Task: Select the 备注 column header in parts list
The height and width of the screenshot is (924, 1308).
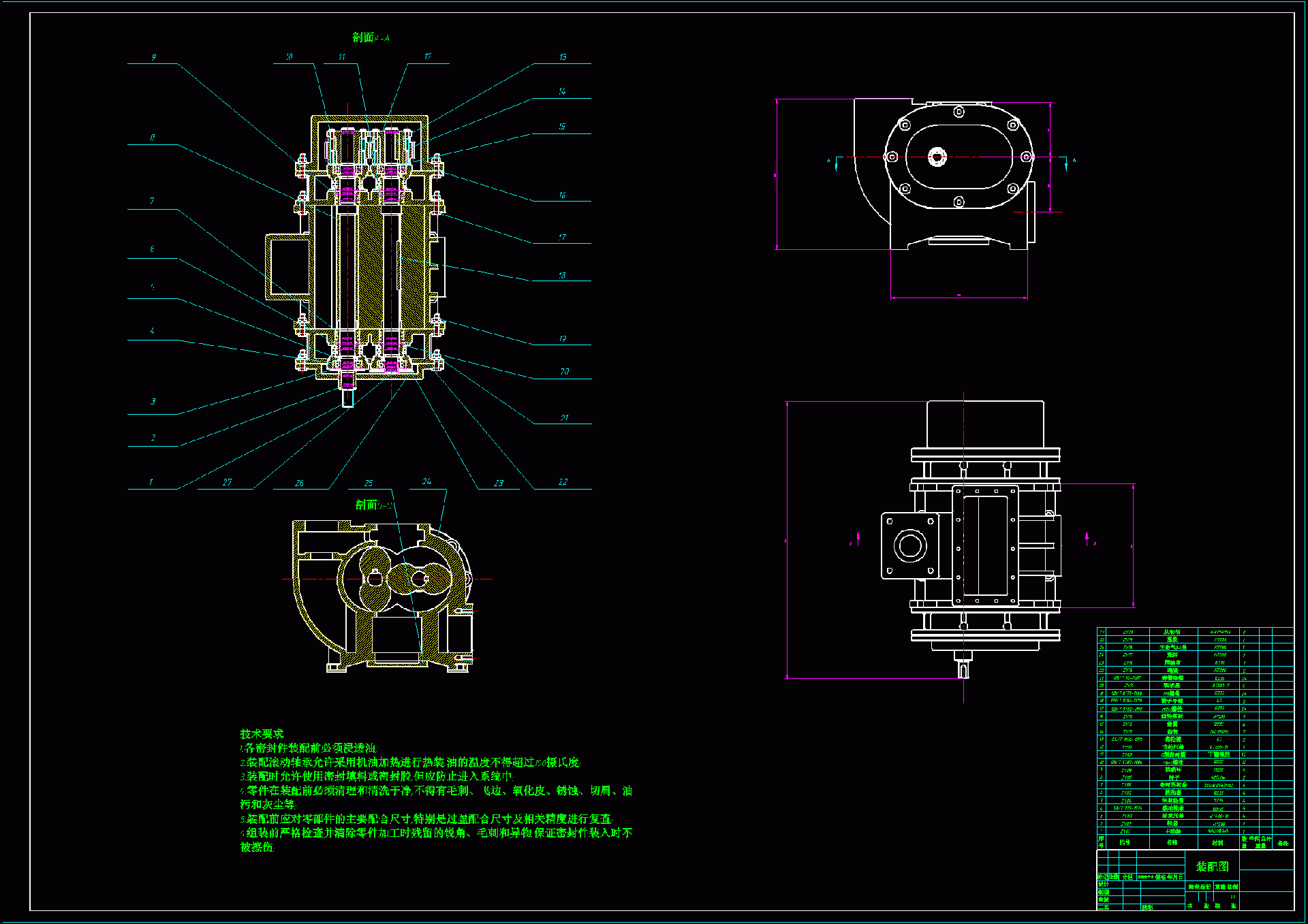Action: [x=1283, y=843]
